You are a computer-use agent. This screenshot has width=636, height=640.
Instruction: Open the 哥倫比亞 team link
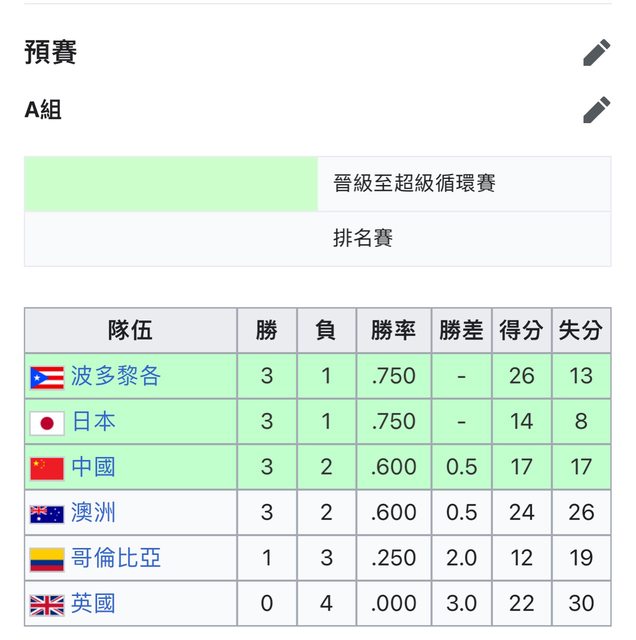[115, 558]
